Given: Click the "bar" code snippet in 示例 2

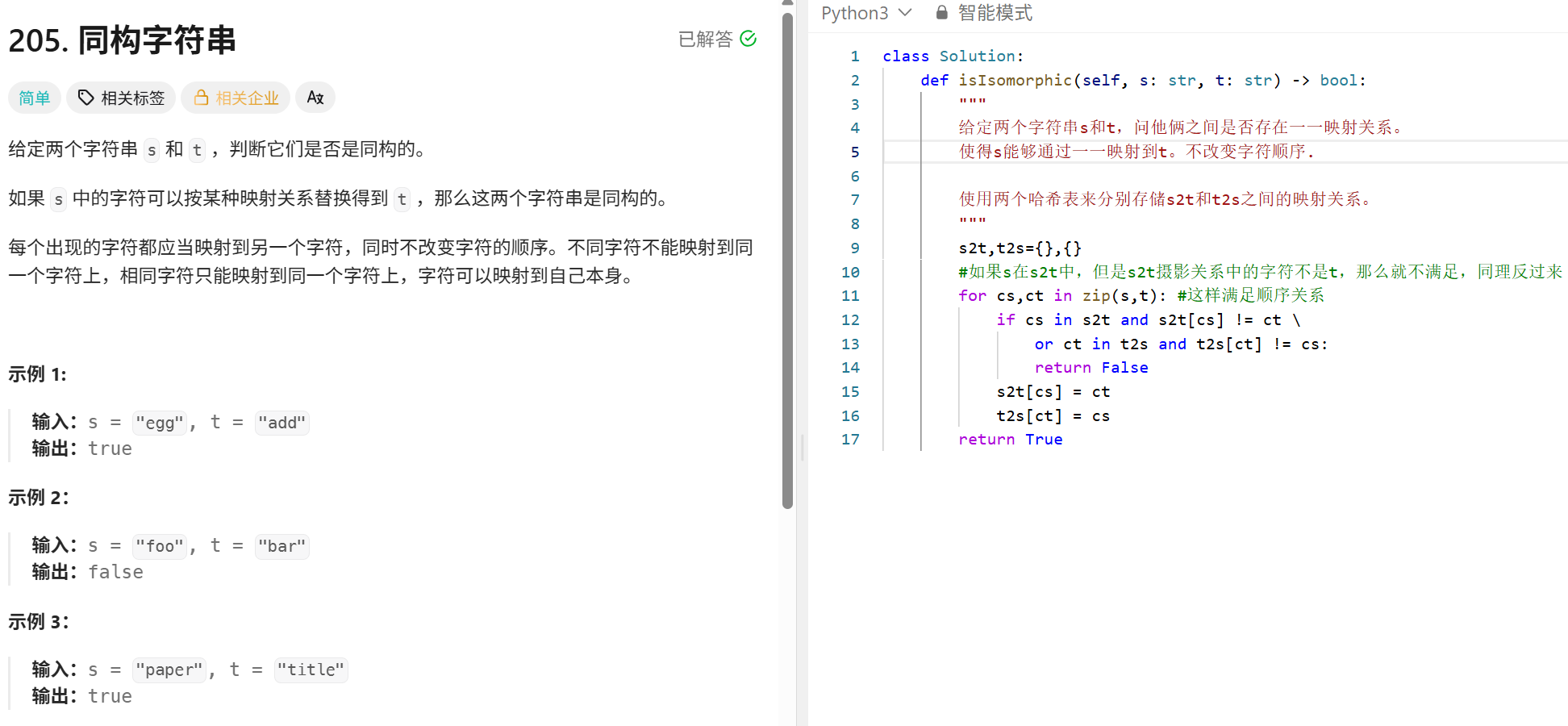Looking at the screenshot, I should coord(281,546).
